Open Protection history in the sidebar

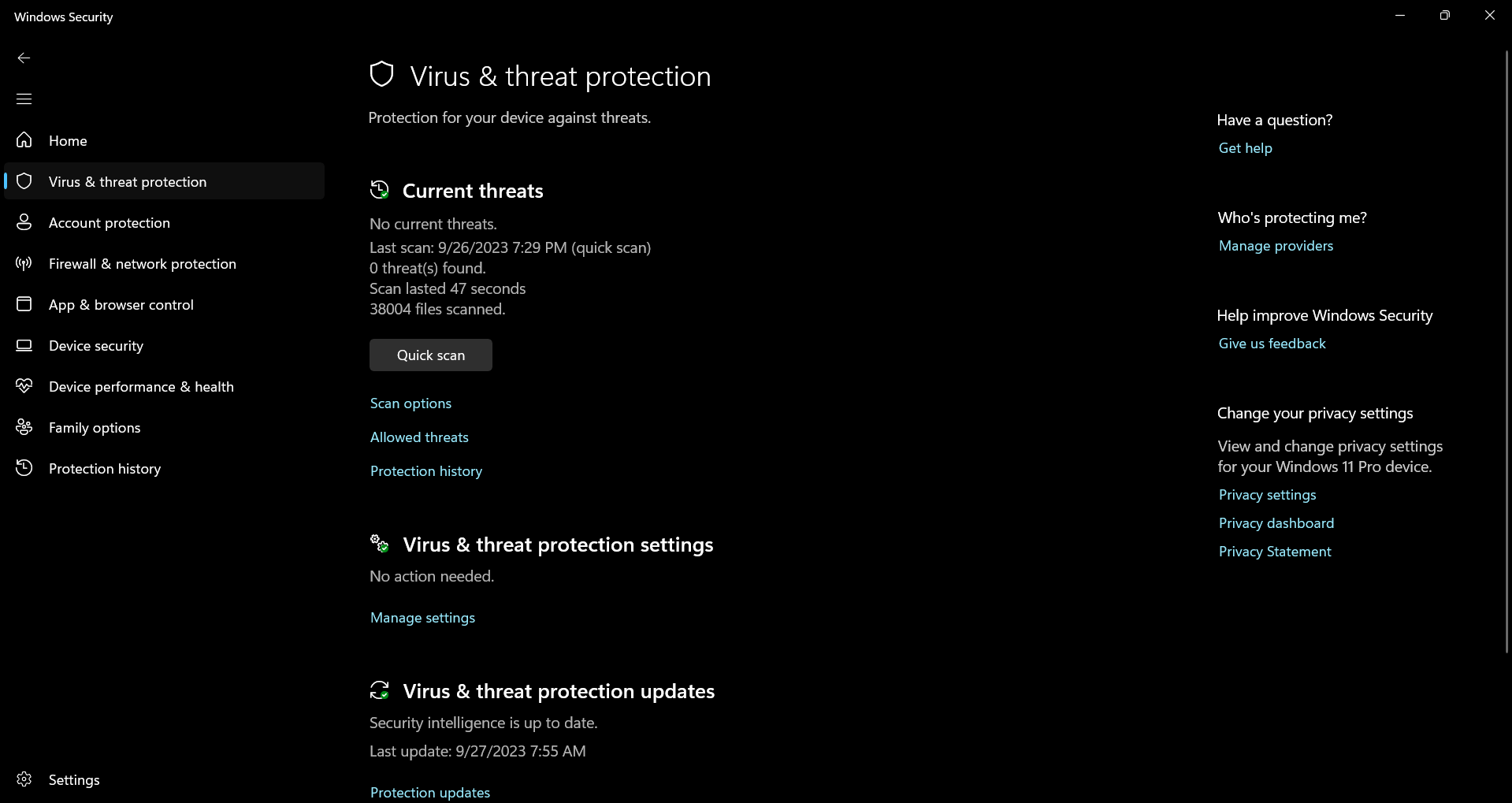105,468
